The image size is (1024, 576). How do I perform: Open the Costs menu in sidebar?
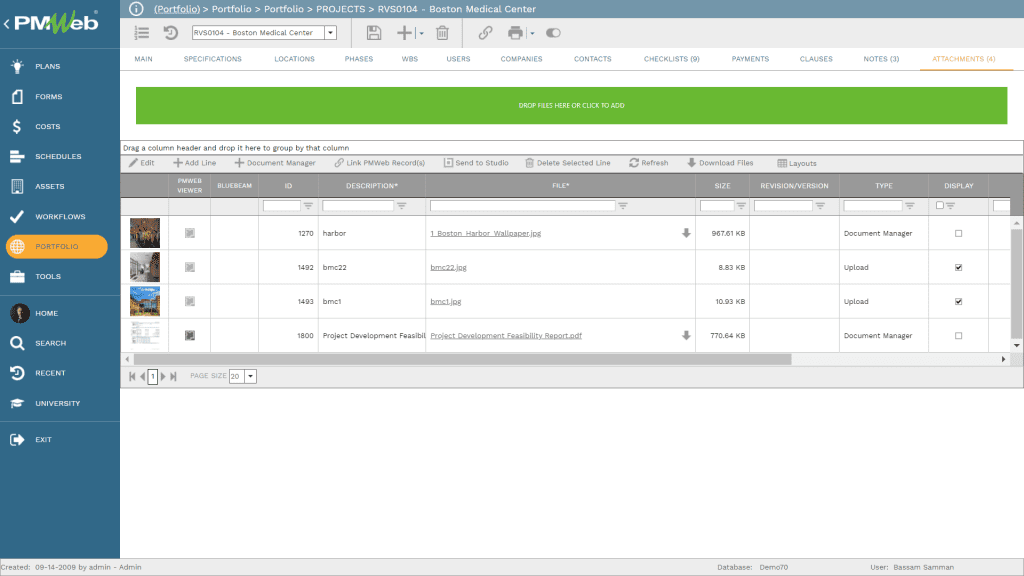(48, 127)
